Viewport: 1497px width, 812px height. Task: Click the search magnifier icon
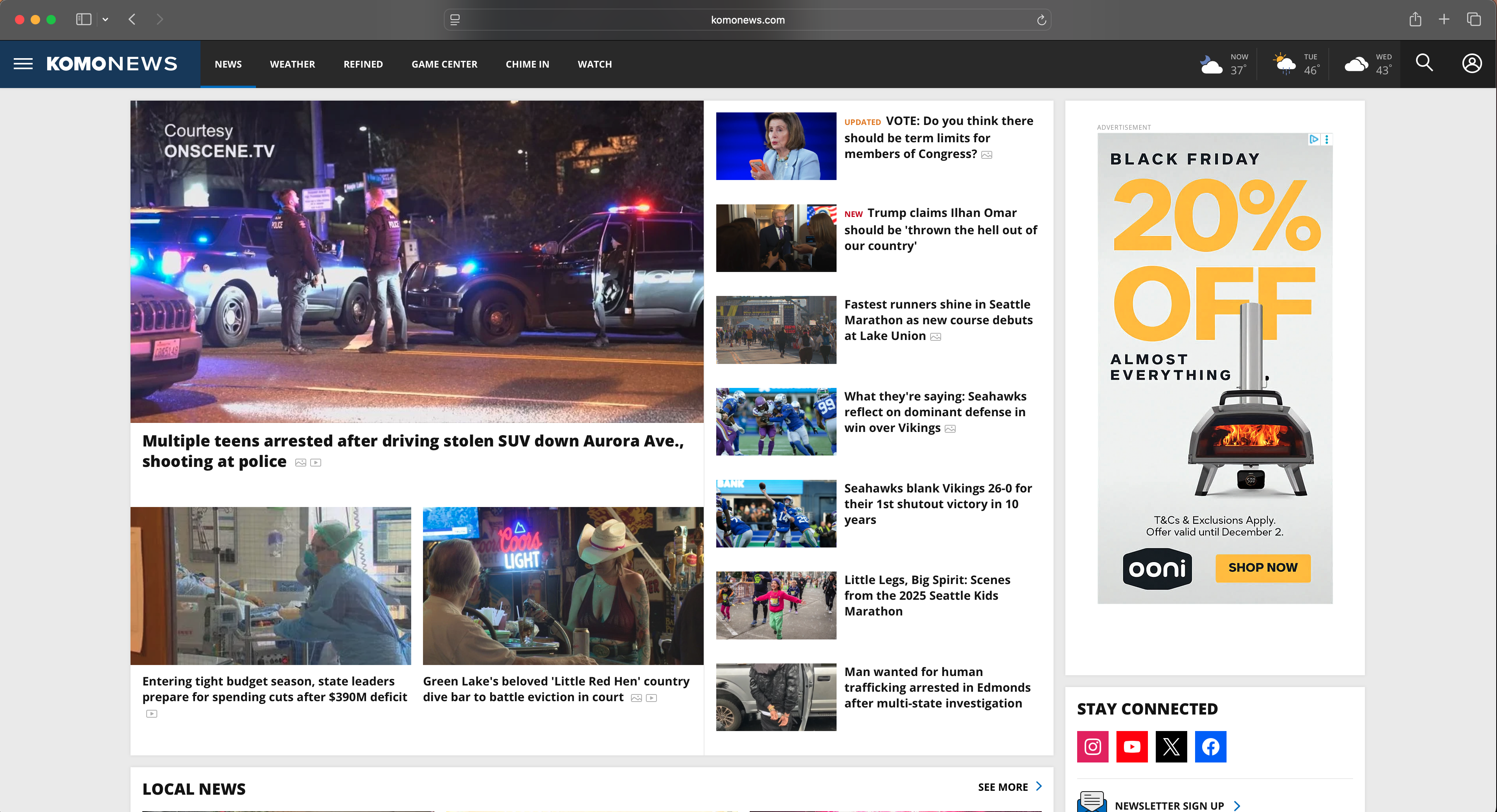[1424, 63]
